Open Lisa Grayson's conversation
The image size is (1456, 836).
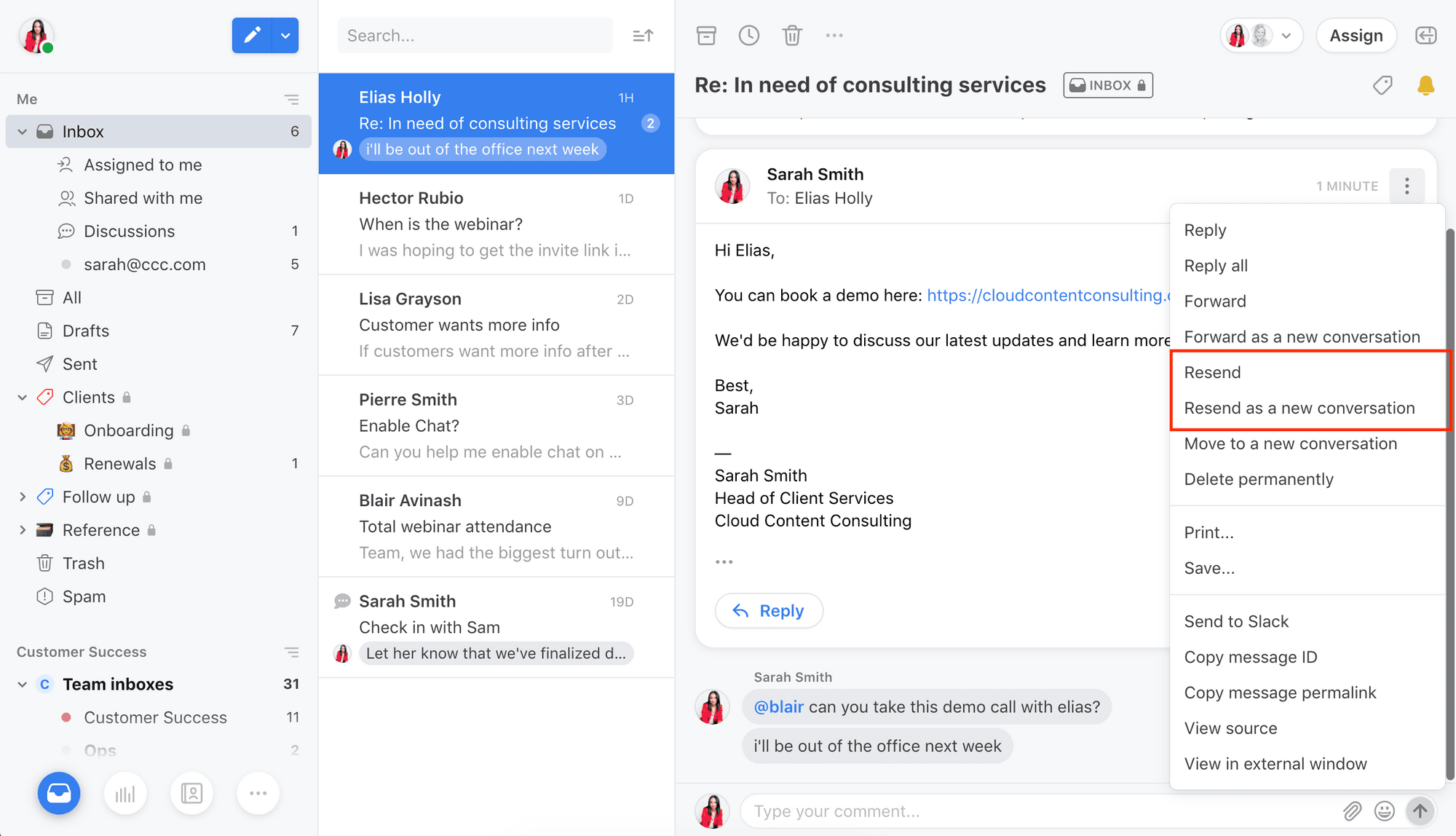coord(496,325)
